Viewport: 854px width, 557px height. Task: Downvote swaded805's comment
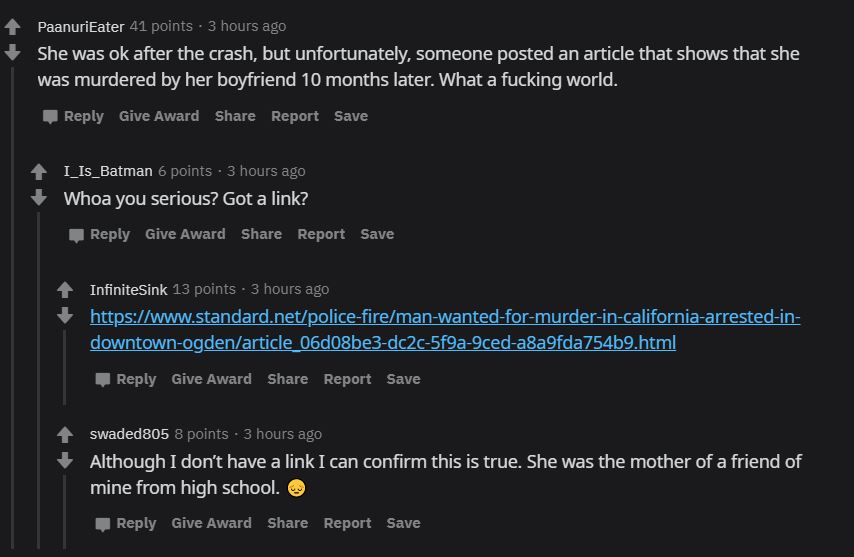[65, 460]
